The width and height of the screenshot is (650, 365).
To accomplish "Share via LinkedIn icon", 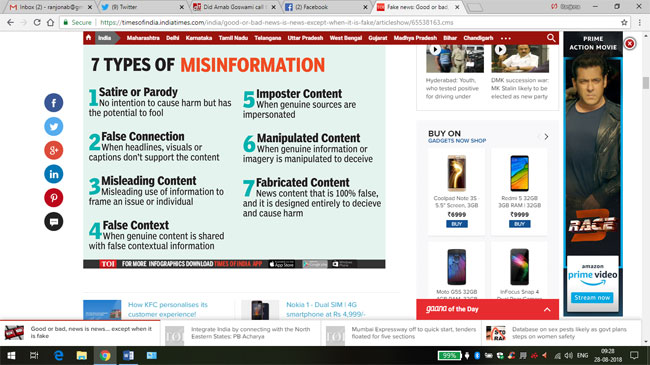I will click(54, 174).
